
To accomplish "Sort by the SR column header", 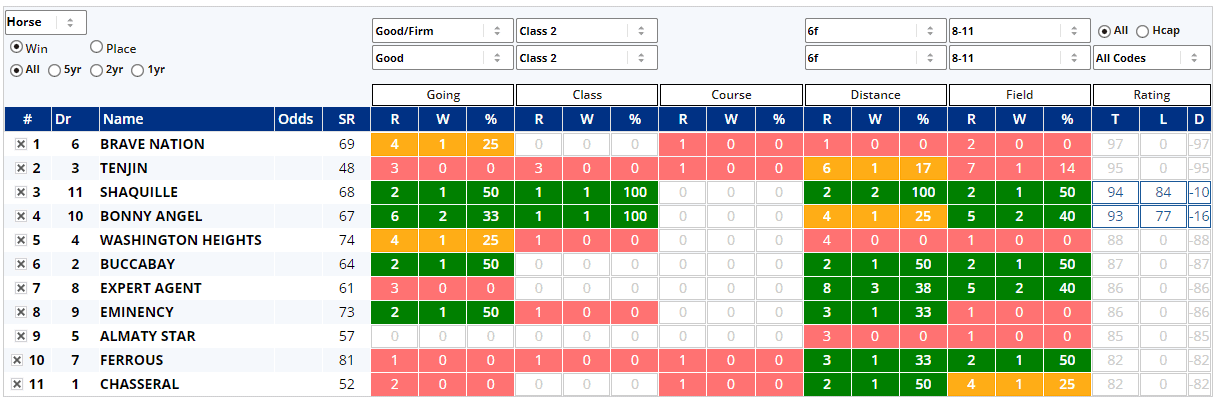I will (x=346, y=120).
